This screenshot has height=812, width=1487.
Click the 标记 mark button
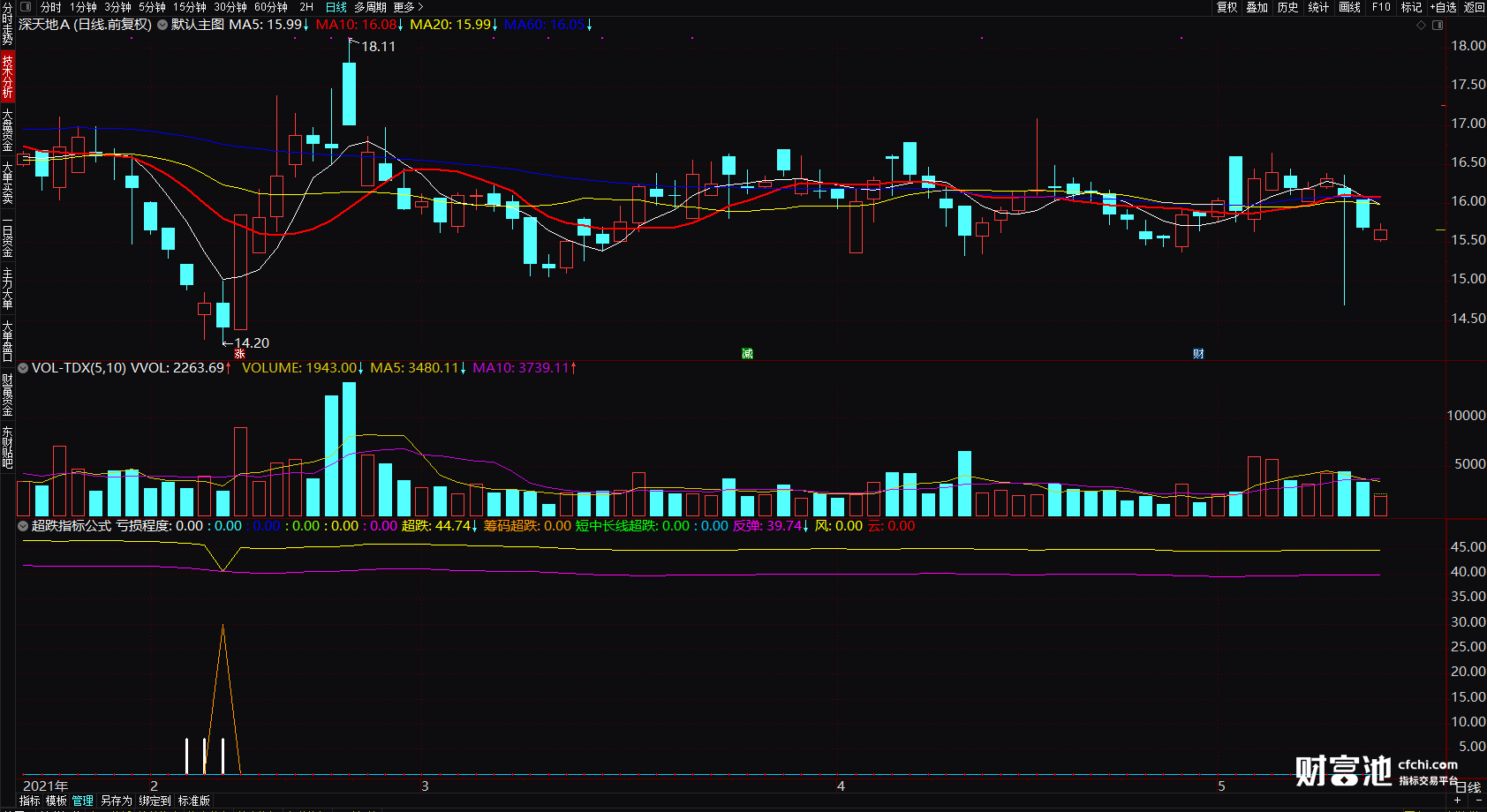click(x=1411, y=7)
